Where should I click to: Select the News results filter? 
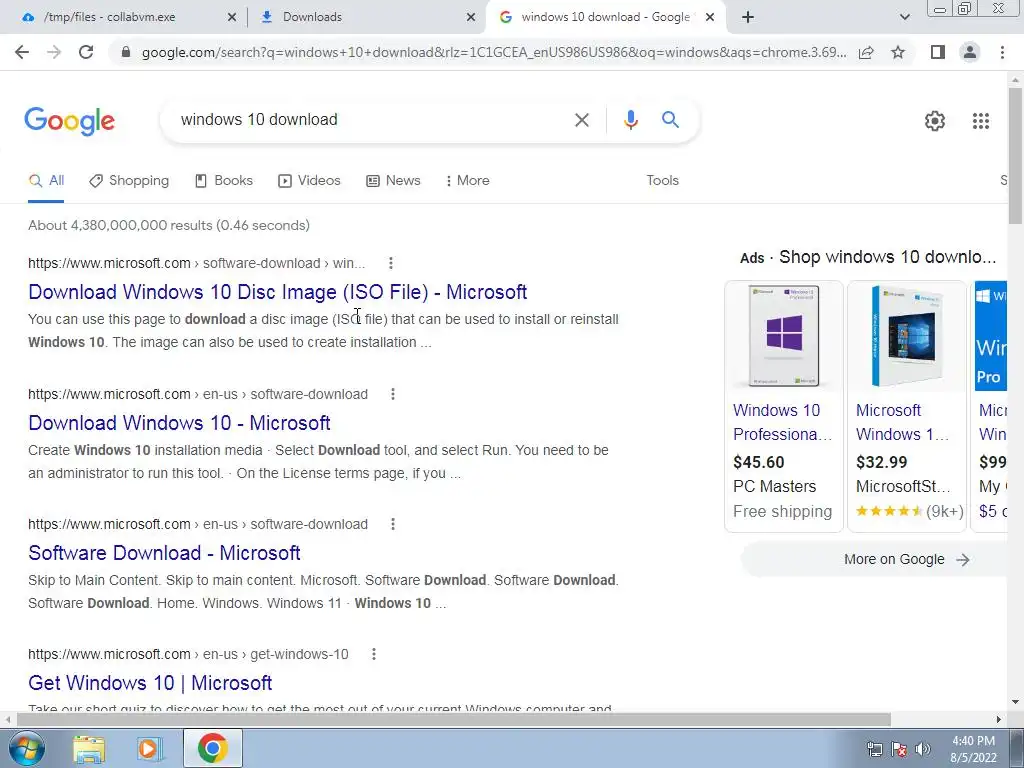[x=393, y=180]
